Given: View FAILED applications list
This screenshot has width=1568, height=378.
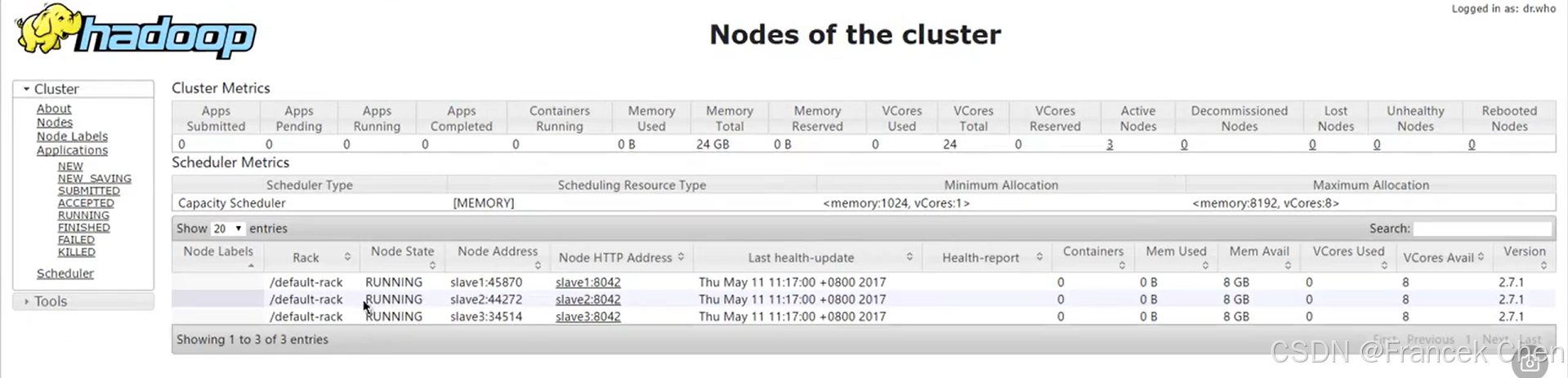Looking at the screenshot, I should point(76,240).
